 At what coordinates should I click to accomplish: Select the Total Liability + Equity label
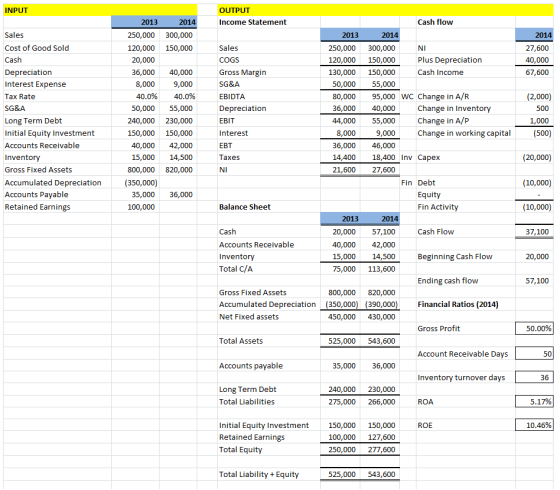259,475
